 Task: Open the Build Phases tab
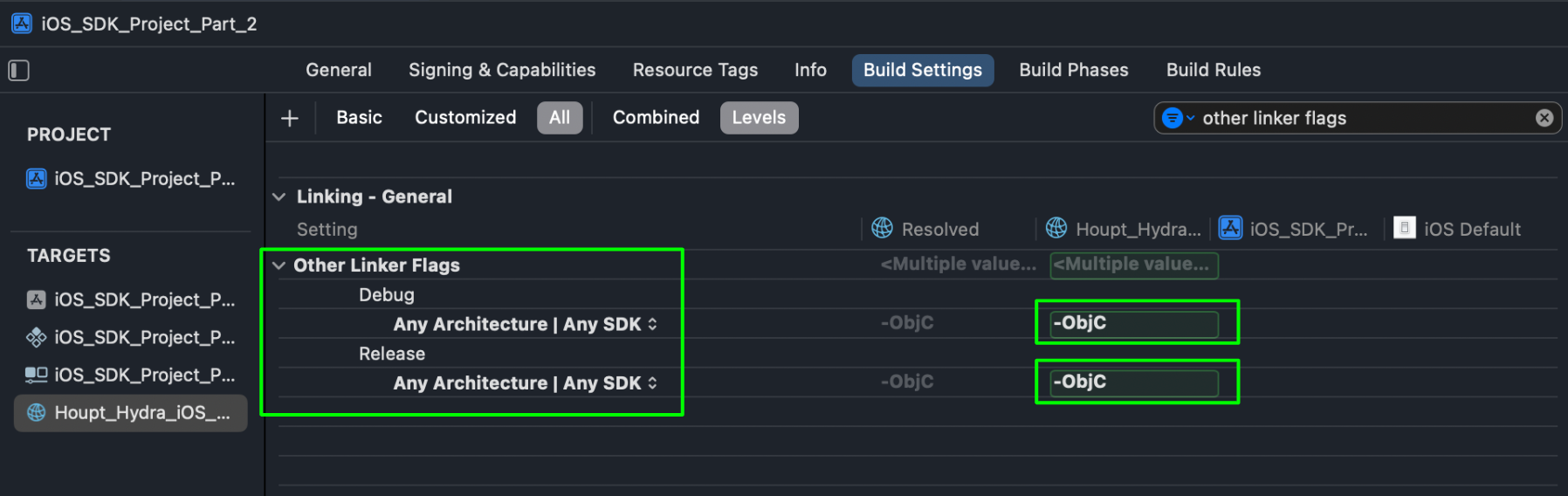(x=1073, y=71)
